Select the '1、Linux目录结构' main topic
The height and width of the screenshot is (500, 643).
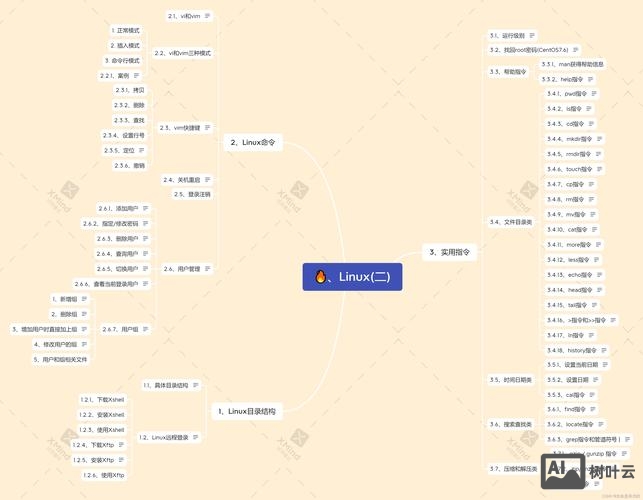click(247, 411)
